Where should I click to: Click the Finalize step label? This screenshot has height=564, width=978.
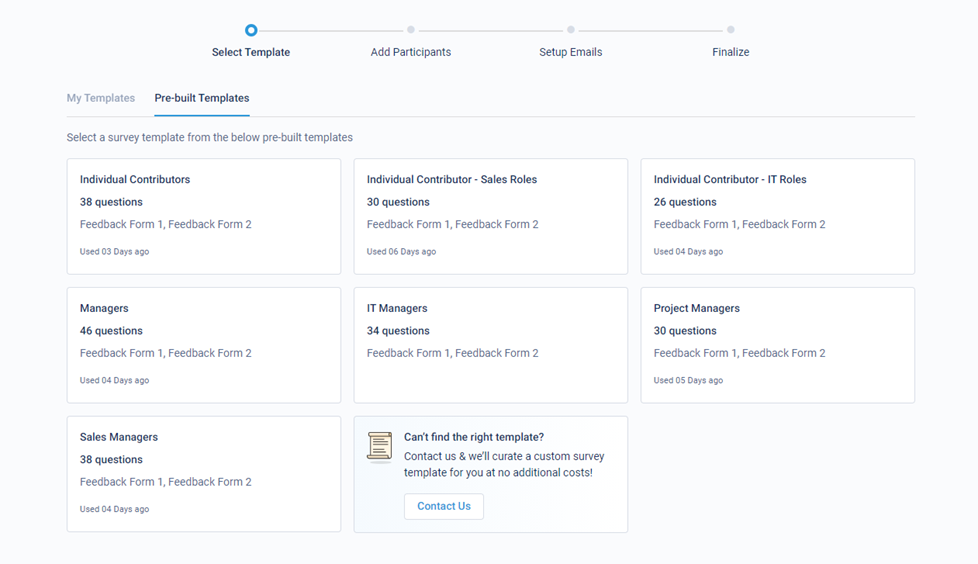(x=731, y=52)
